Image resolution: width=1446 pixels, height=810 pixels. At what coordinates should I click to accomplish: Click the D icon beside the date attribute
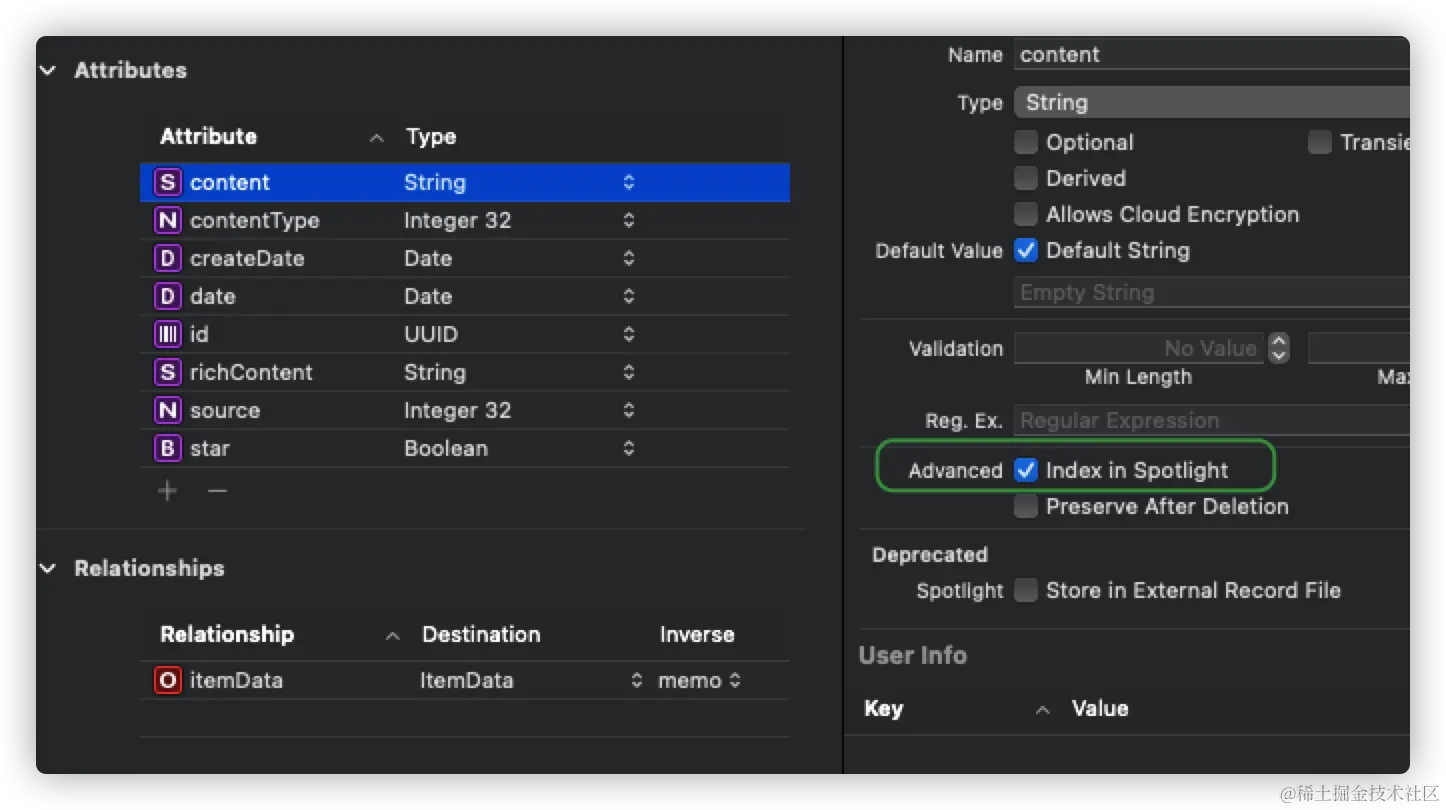tap(168, 296)
